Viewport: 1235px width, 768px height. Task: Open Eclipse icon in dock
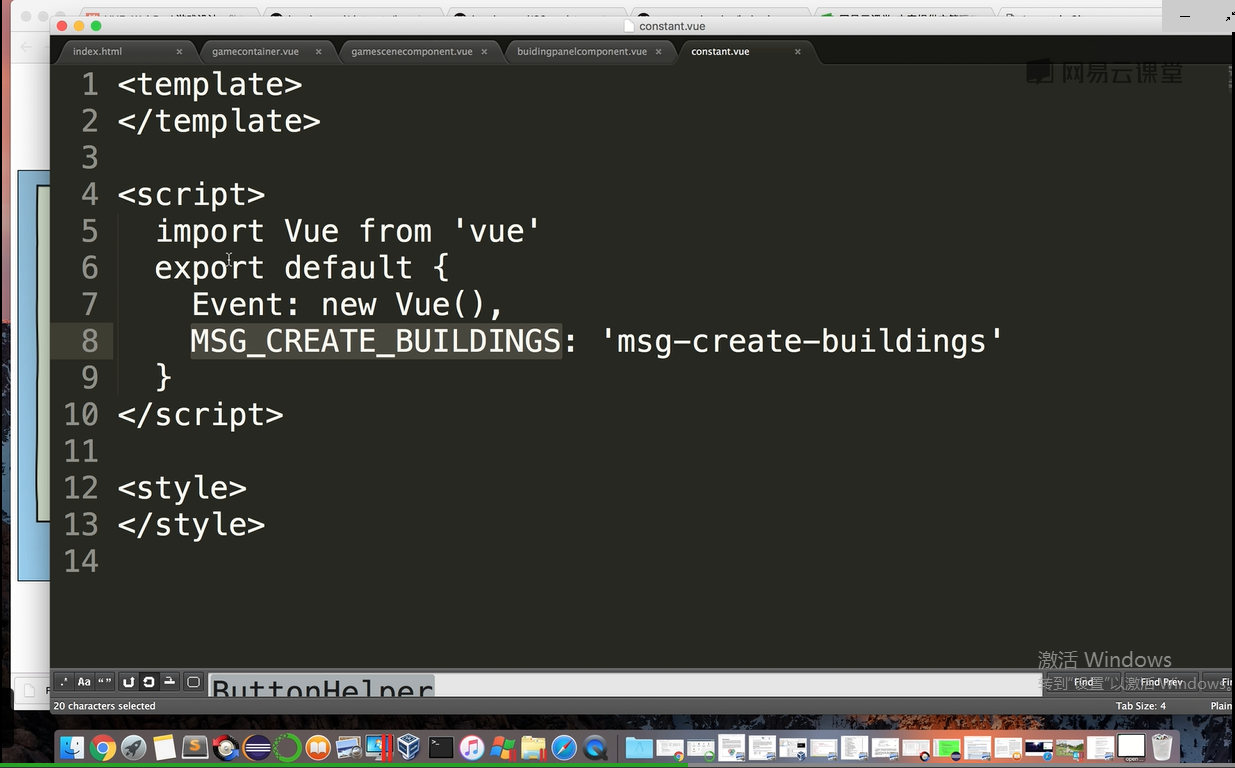[x=257, y=748]
